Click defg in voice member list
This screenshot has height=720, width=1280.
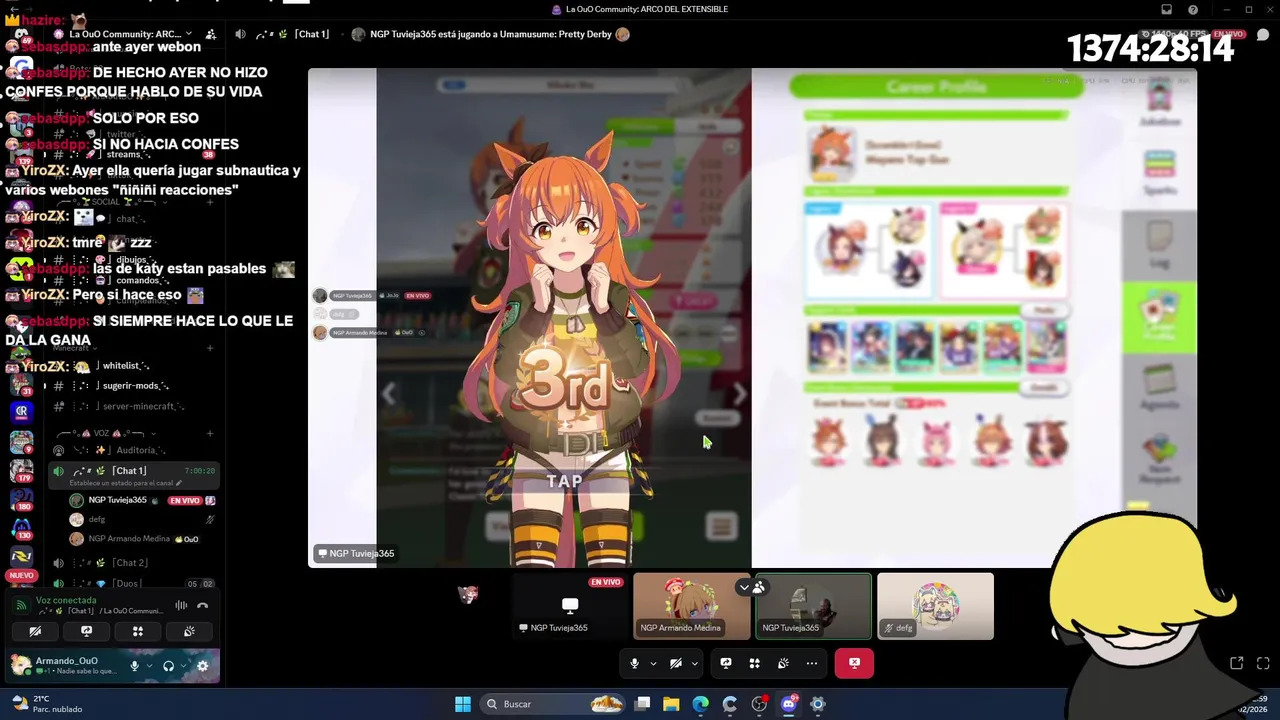142,519
